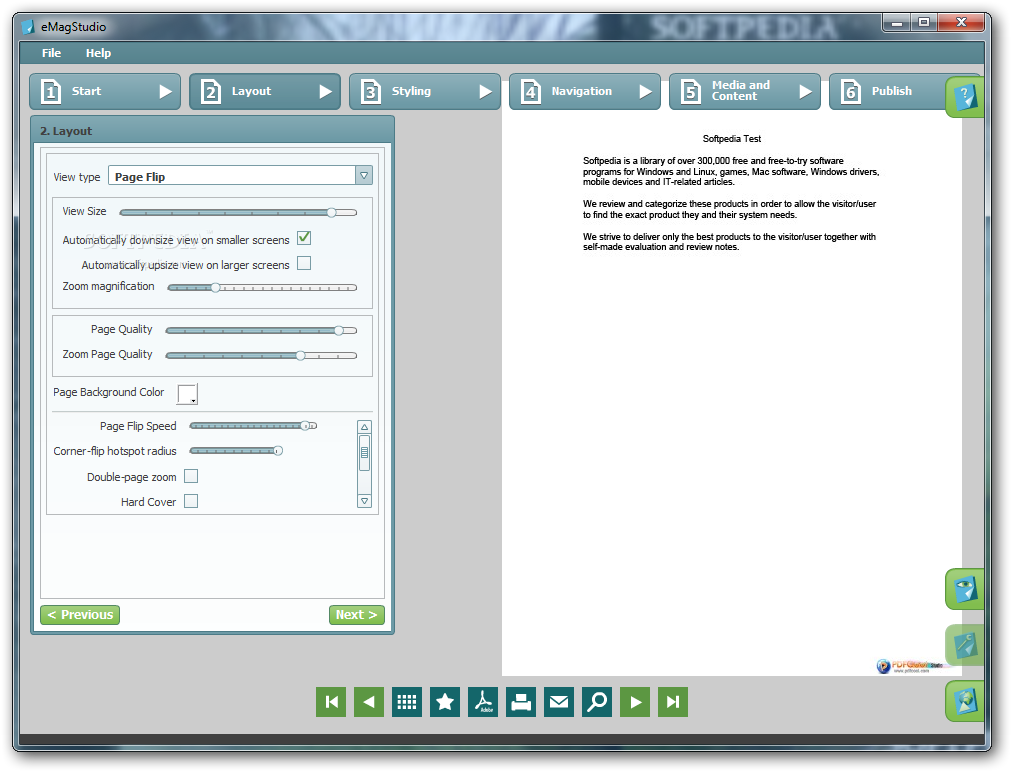Click the print icon
This screenshot has height=772, width=1012.
pos(521,702)
